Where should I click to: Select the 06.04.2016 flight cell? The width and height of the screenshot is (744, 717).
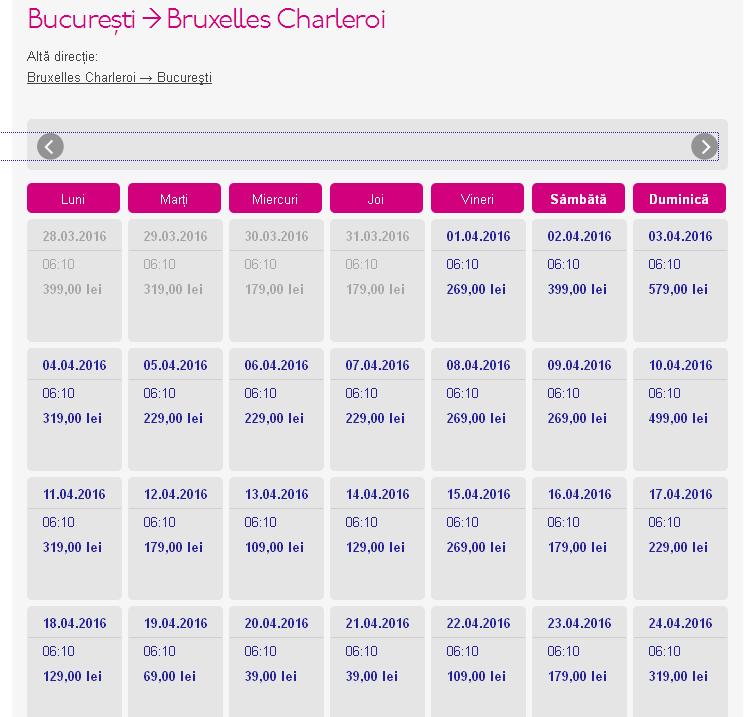[x=276, y=409]
